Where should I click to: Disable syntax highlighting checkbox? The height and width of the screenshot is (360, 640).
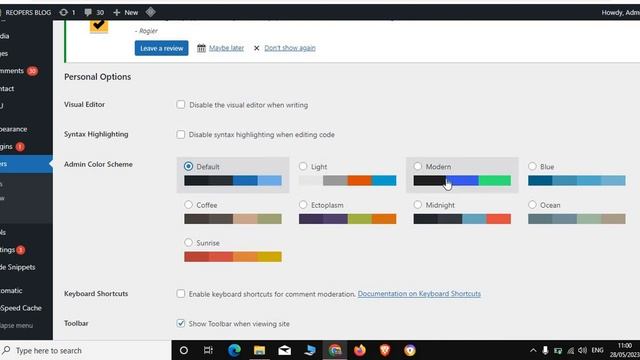[x=180, y=134]
